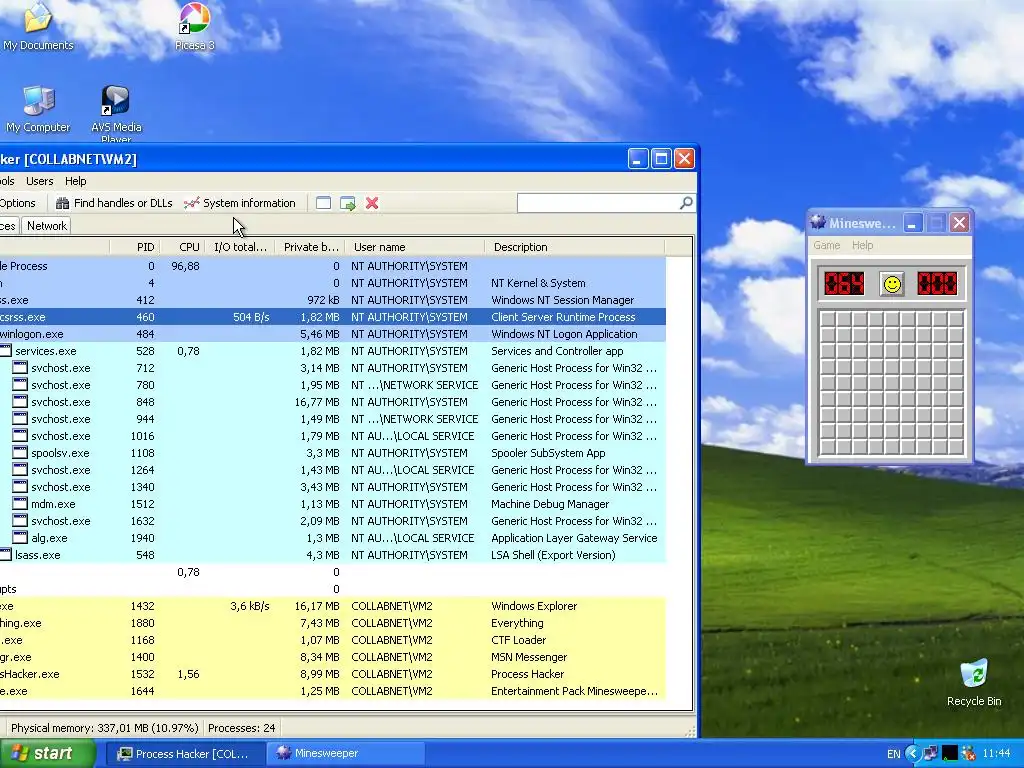Click in the Process Hacker search field
This screenshot has width=1024, height=768.
tap(598, 203)
